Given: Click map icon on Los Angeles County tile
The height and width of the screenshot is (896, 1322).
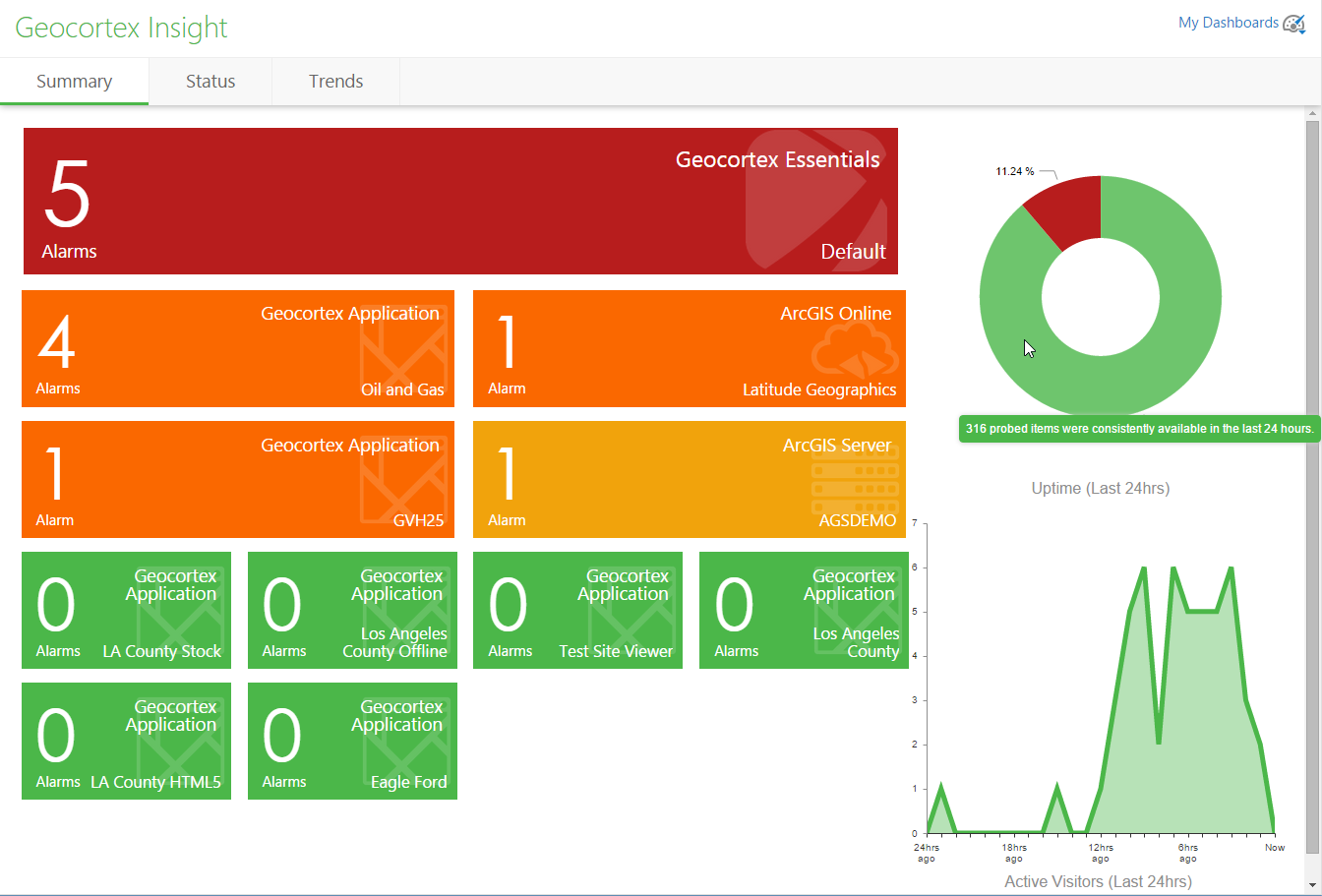Looking at the screenshot, I should tap(859, 610).
